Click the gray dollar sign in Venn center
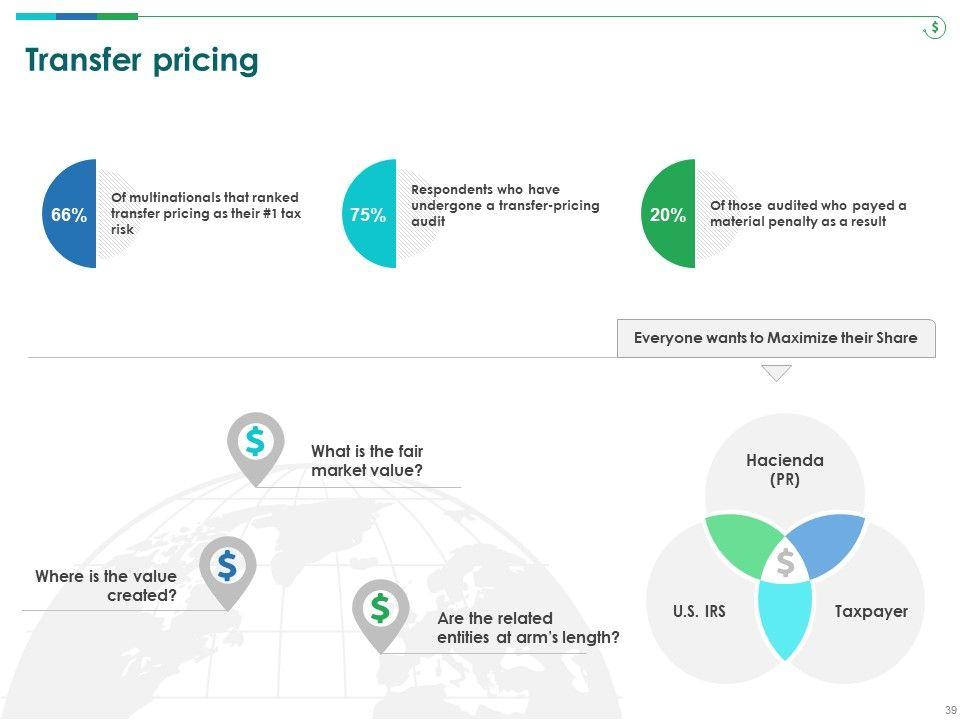This screenshot has height=720, width=960. click(x=785, y=563)
